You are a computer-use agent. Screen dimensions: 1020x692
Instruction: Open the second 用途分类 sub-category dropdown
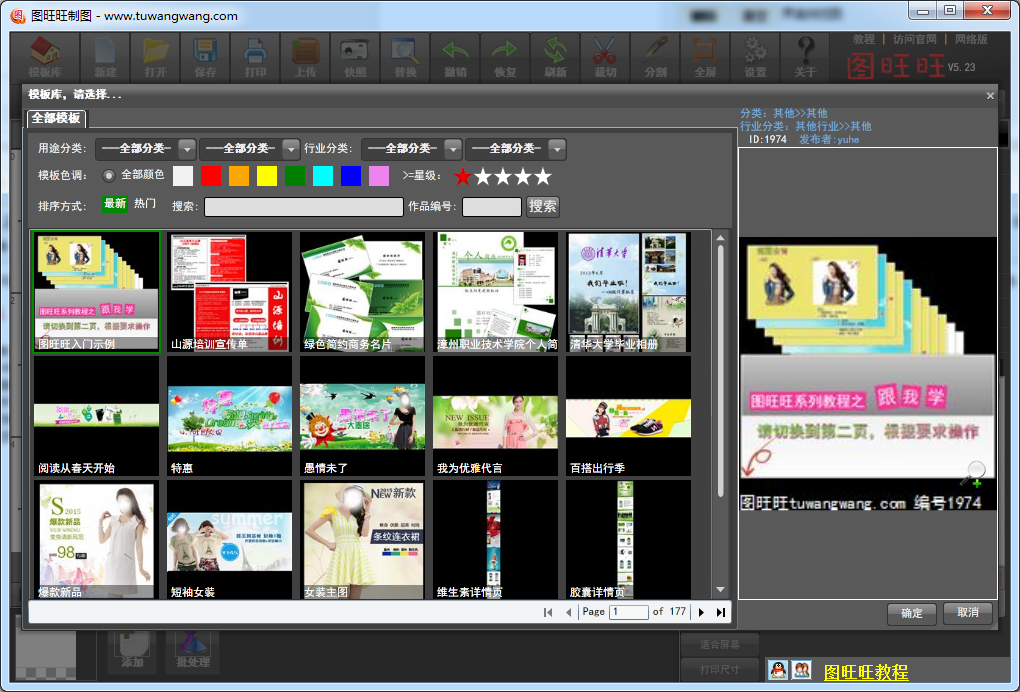[x=250, y=149]
